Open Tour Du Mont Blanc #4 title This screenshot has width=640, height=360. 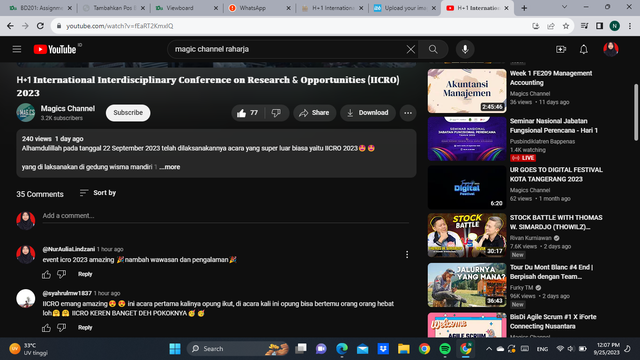(x=551, y=272)
